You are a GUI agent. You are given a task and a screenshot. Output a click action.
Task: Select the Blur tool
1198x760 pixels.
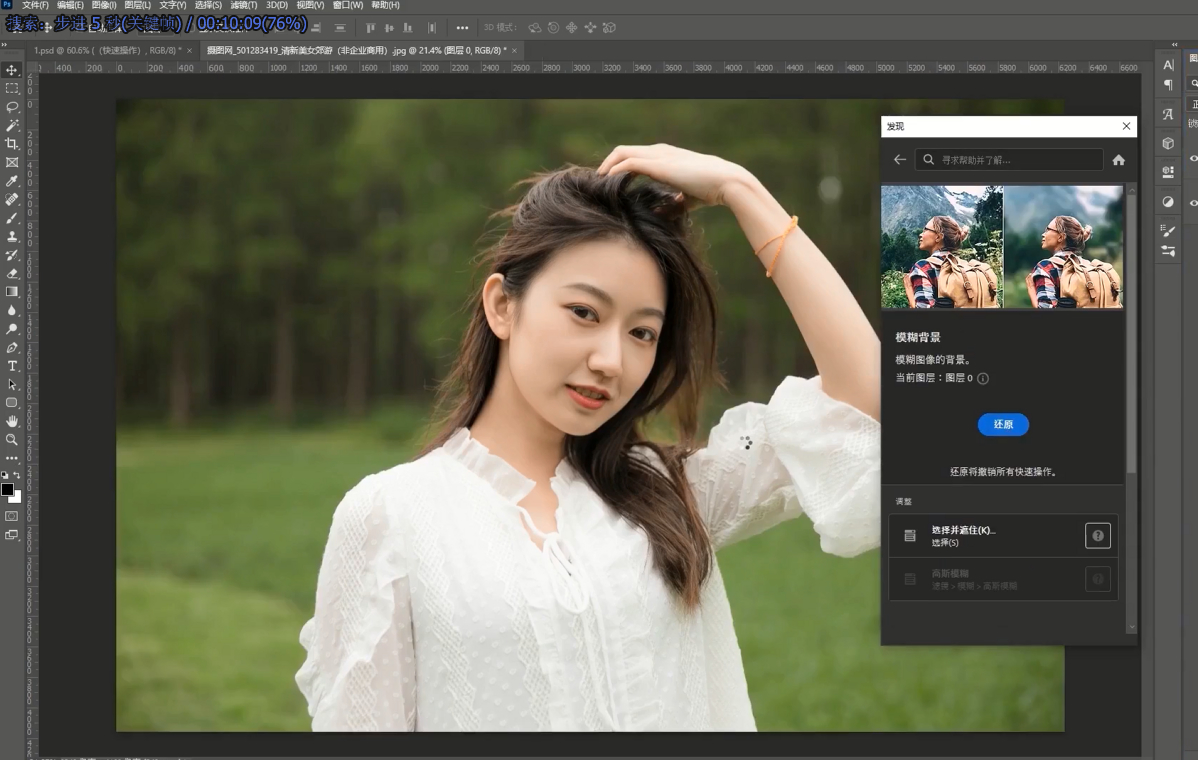point(11,310)
